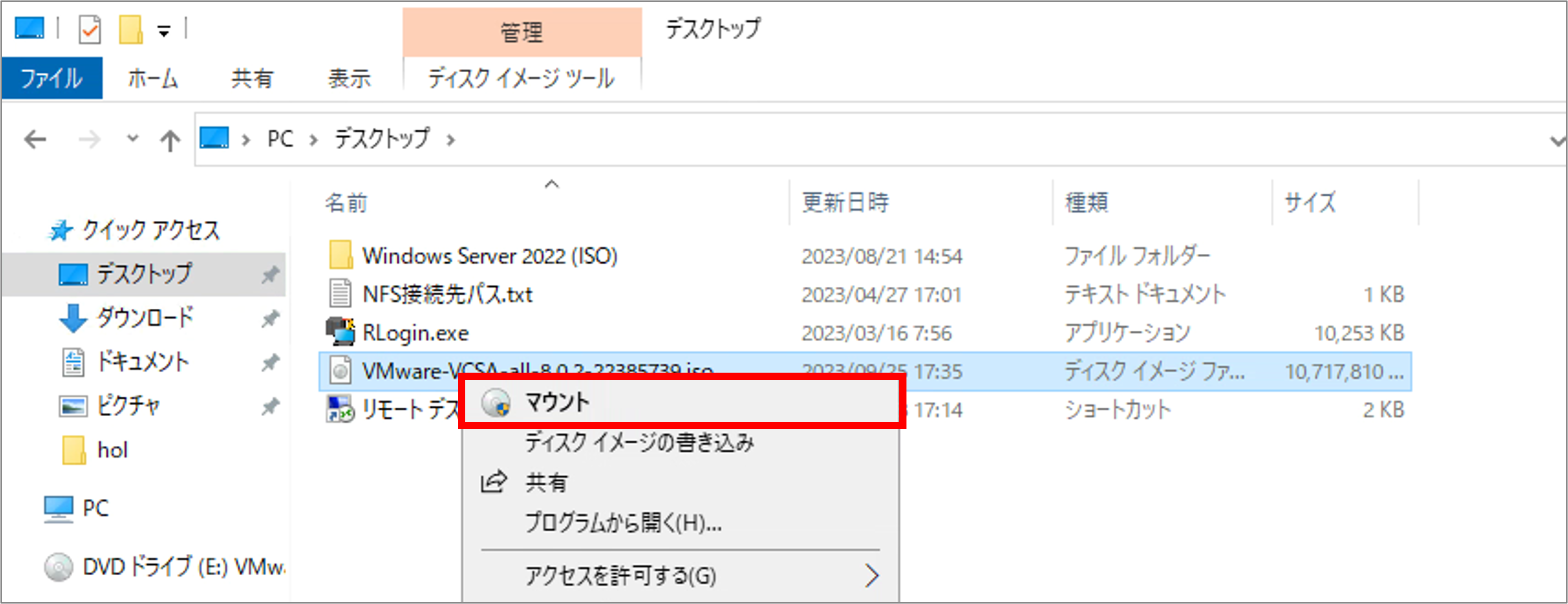Select Windows Server 2022 (ISO) folder name
The height and width of the screenshot is (604, 1568).
pos(490,256)
